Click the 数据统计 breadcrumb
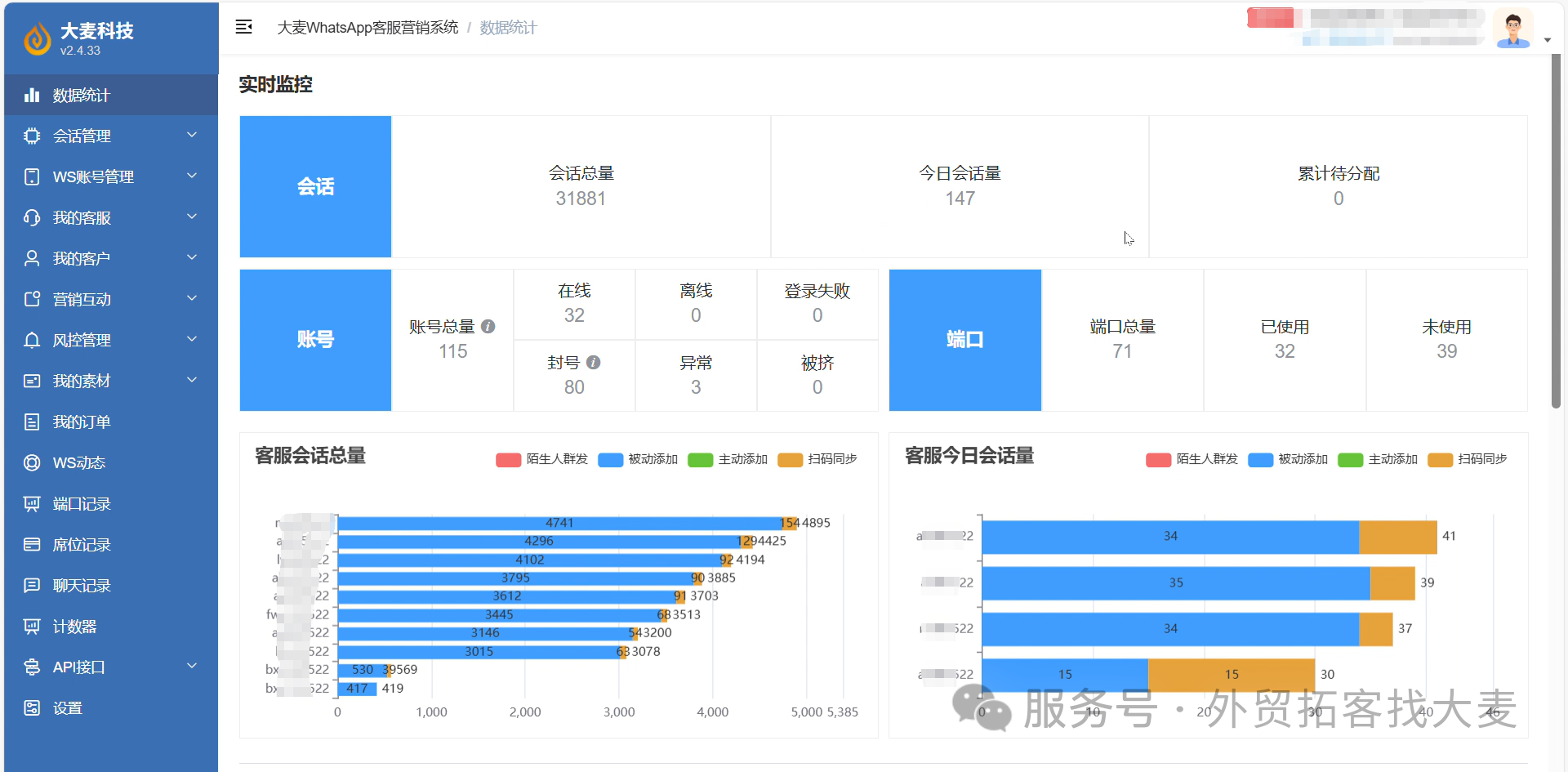Viewport: 1568px width, 772px height. point(508,28)
